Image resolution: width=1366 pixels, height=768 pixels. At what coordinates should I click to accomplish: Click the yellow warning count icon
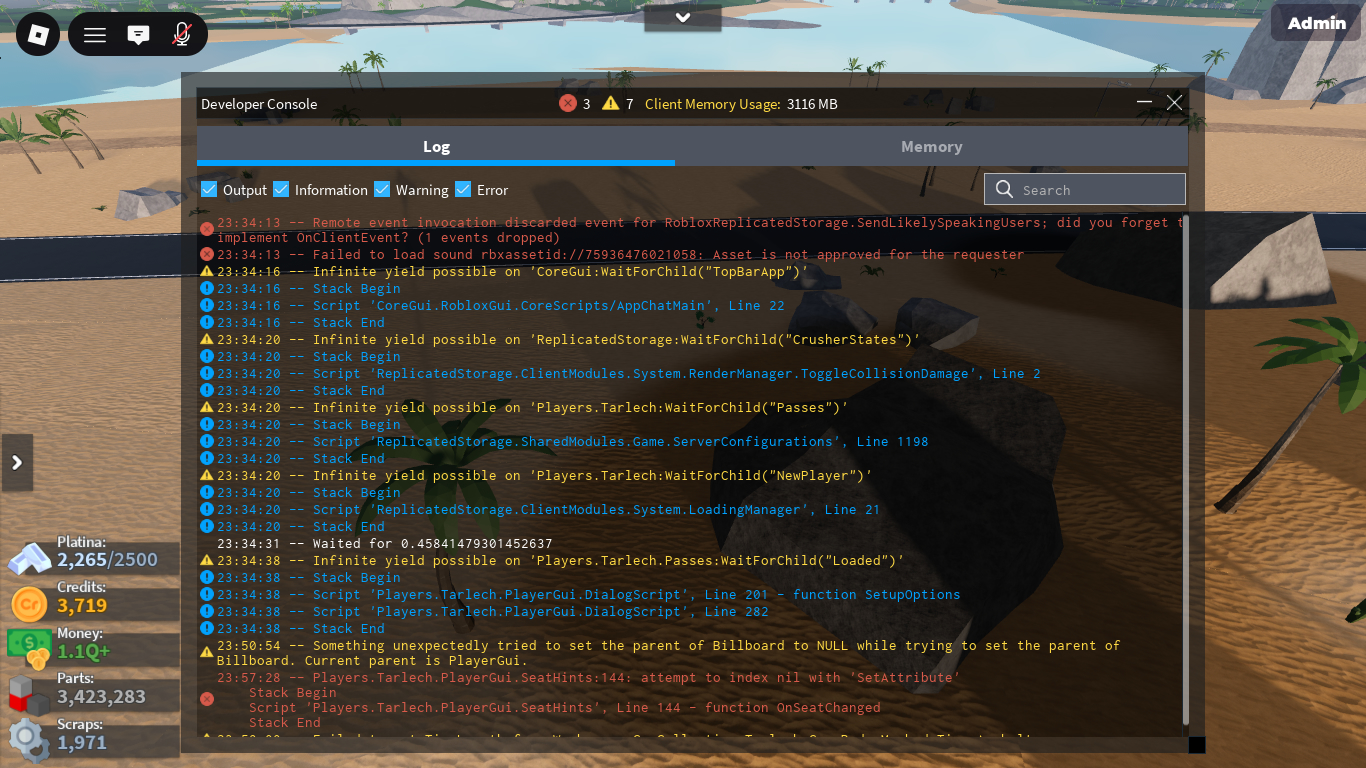click(611, 104)
